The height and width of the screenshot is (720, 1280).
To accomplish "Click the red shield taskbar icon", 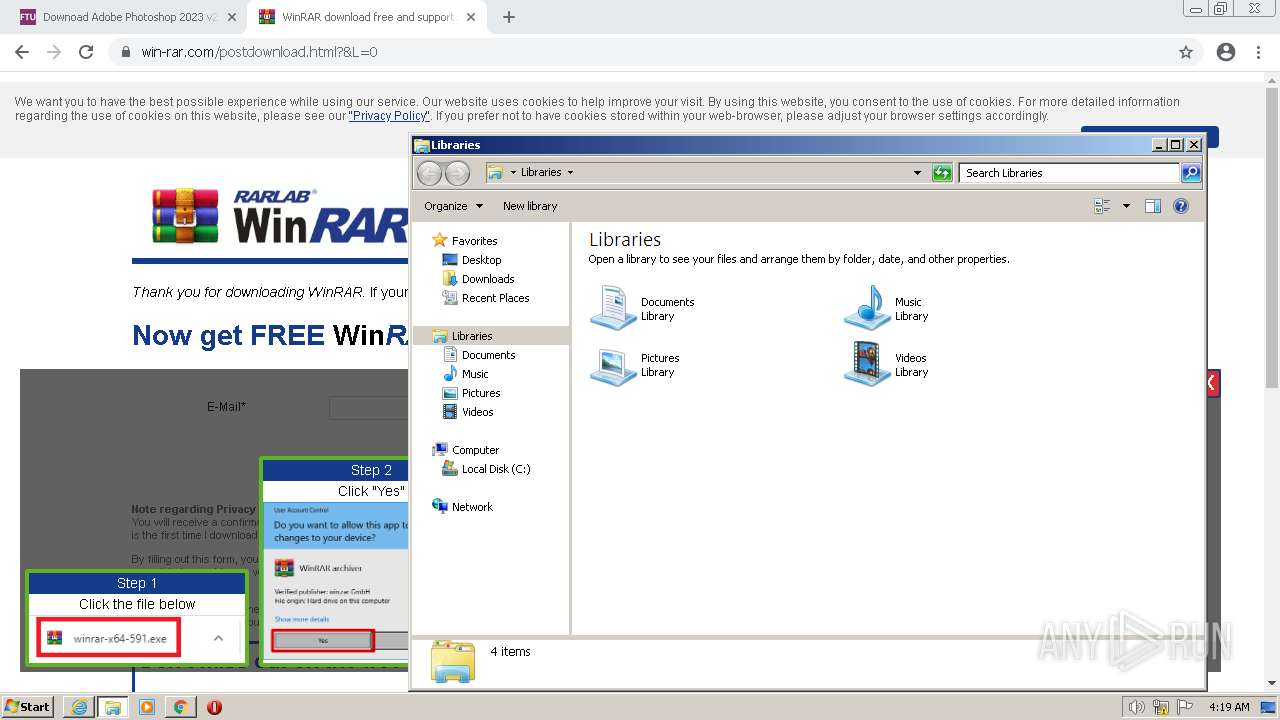I will 214,707.
